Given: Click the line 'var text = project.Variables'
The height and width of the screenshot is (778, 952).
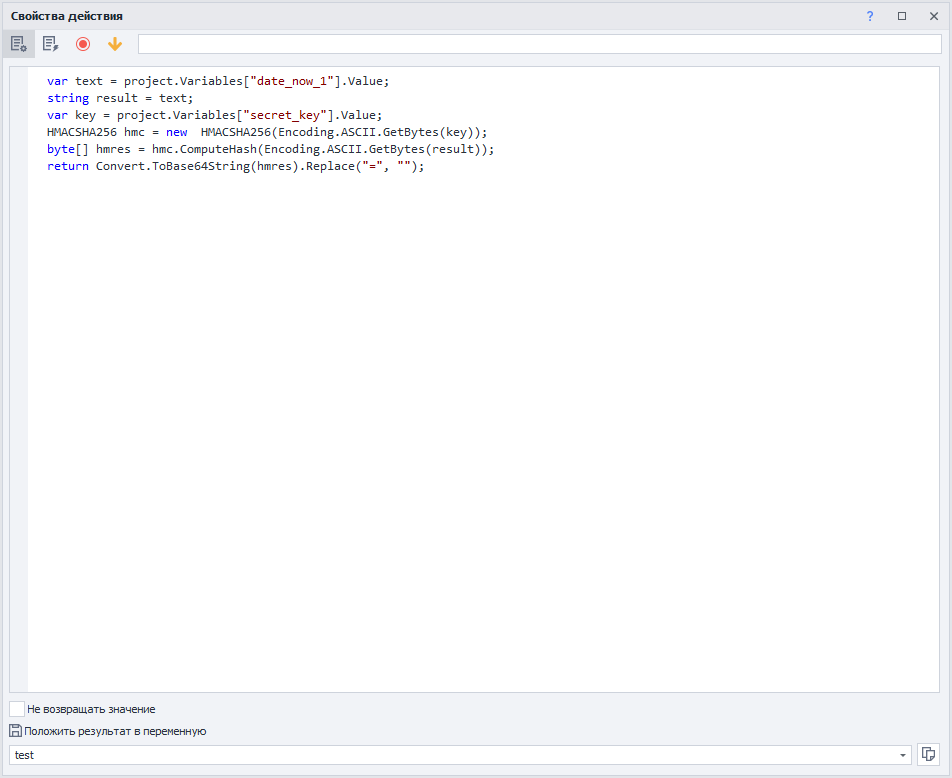Looking at the screenshot, I should (x=218, y=81).
